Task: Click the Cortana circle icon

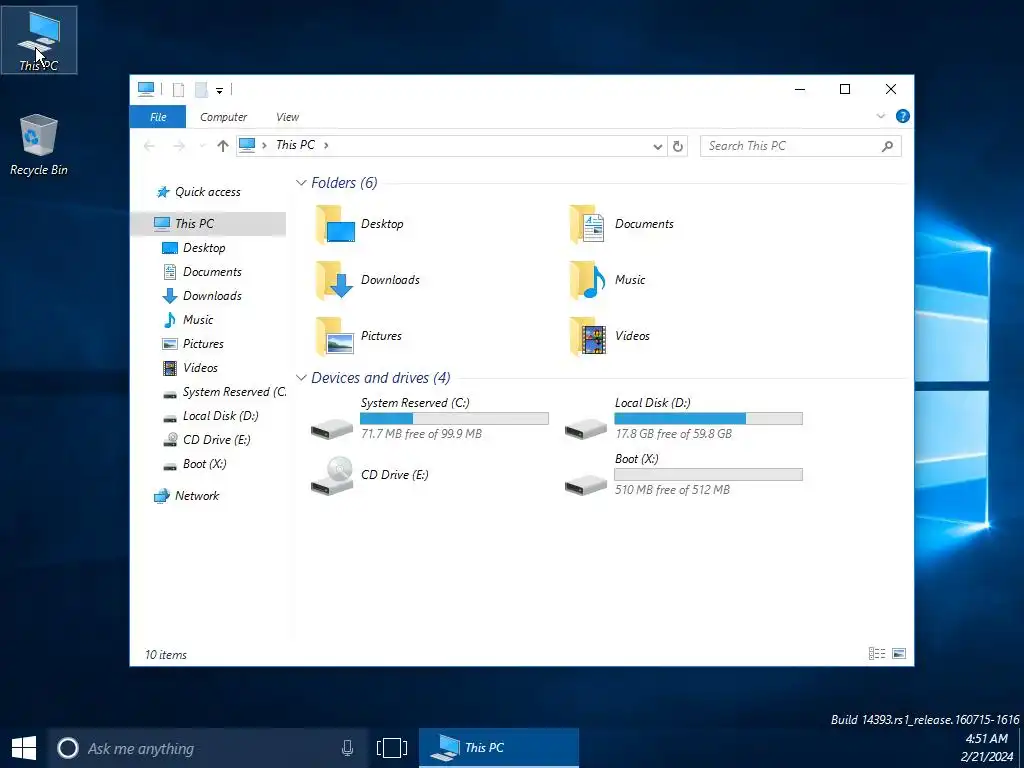Action: pyautogui.click(x=68, y=748)
